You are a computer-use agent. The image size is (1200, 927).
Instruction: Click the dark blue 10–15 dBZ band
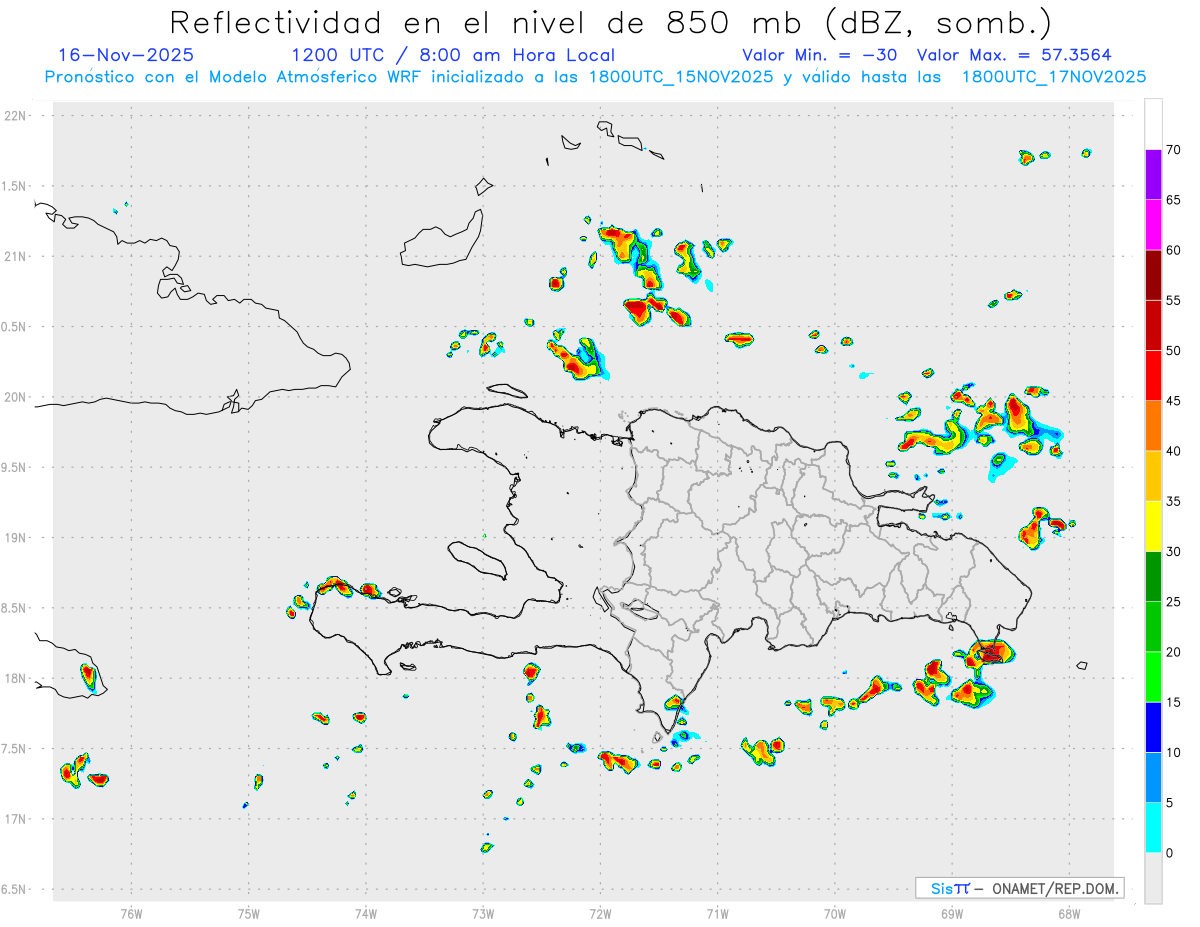pos(1153,727)
